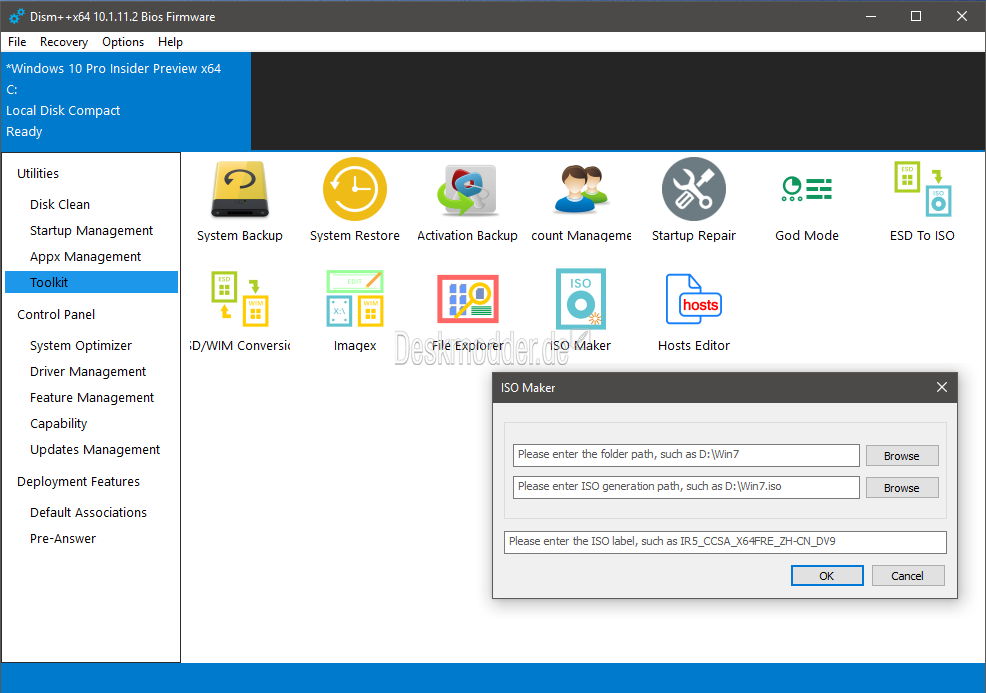Close the Dism++ main window
This screenshot has width=986, height=693.
[x=962, y=16]
